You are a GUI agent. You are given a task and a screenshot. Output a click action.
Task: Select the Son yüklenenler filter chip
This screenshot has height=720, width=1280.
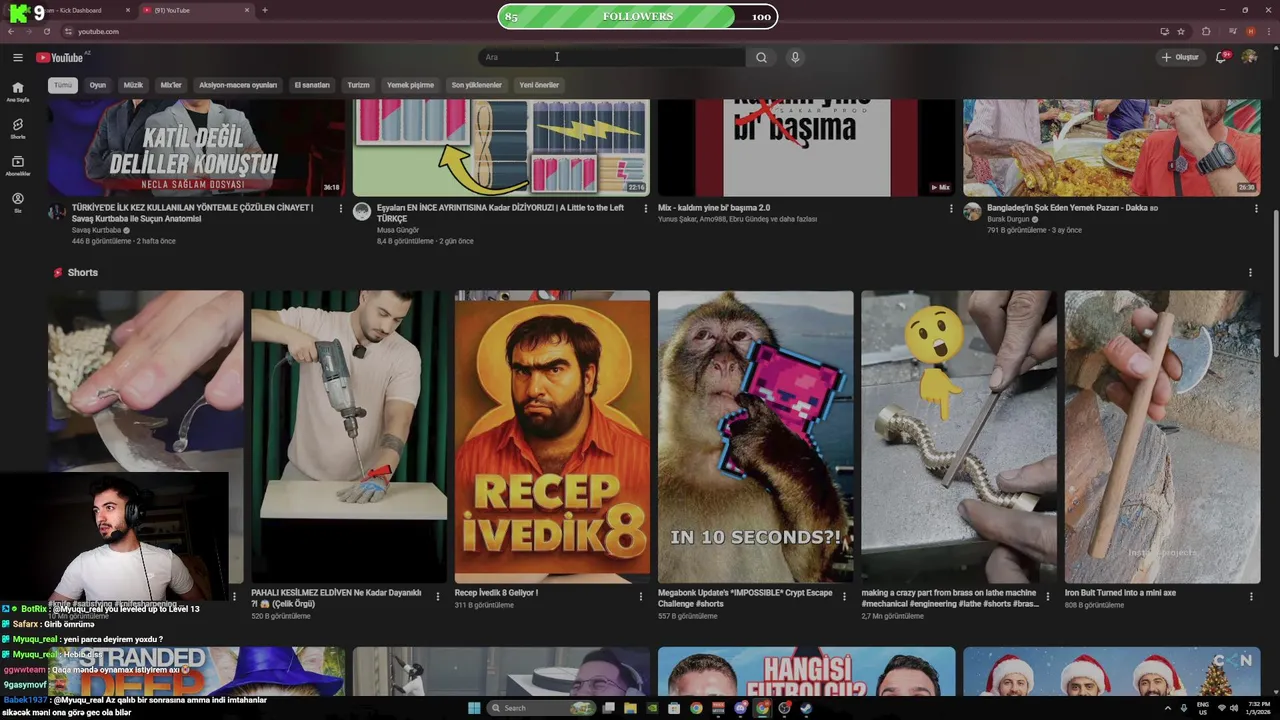click(477, 85)
